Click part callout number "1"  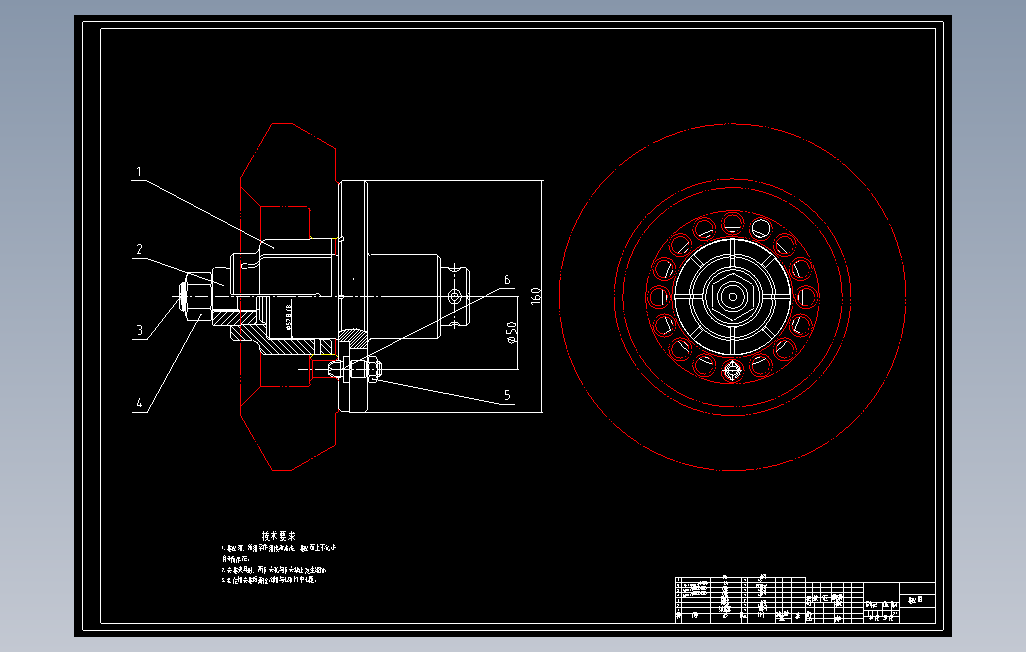[139, 172]
